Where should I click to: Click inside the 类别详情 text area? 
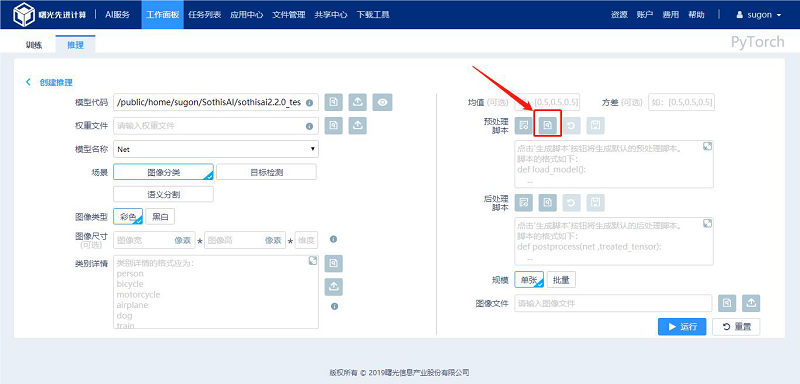coord(216,292)
